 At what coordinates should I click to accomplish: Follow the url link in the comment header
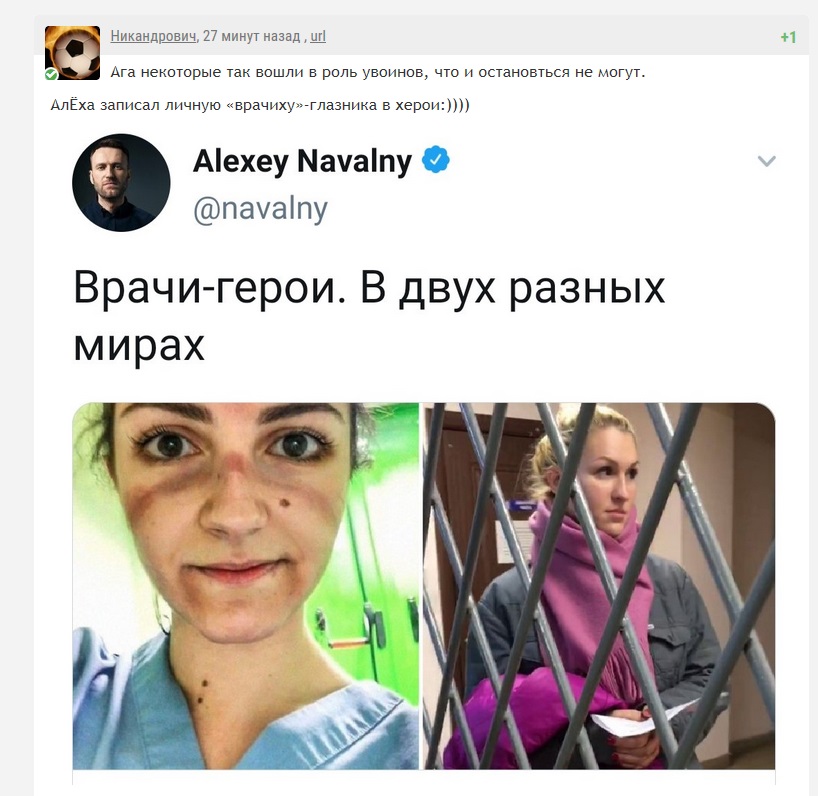point(318,36)
